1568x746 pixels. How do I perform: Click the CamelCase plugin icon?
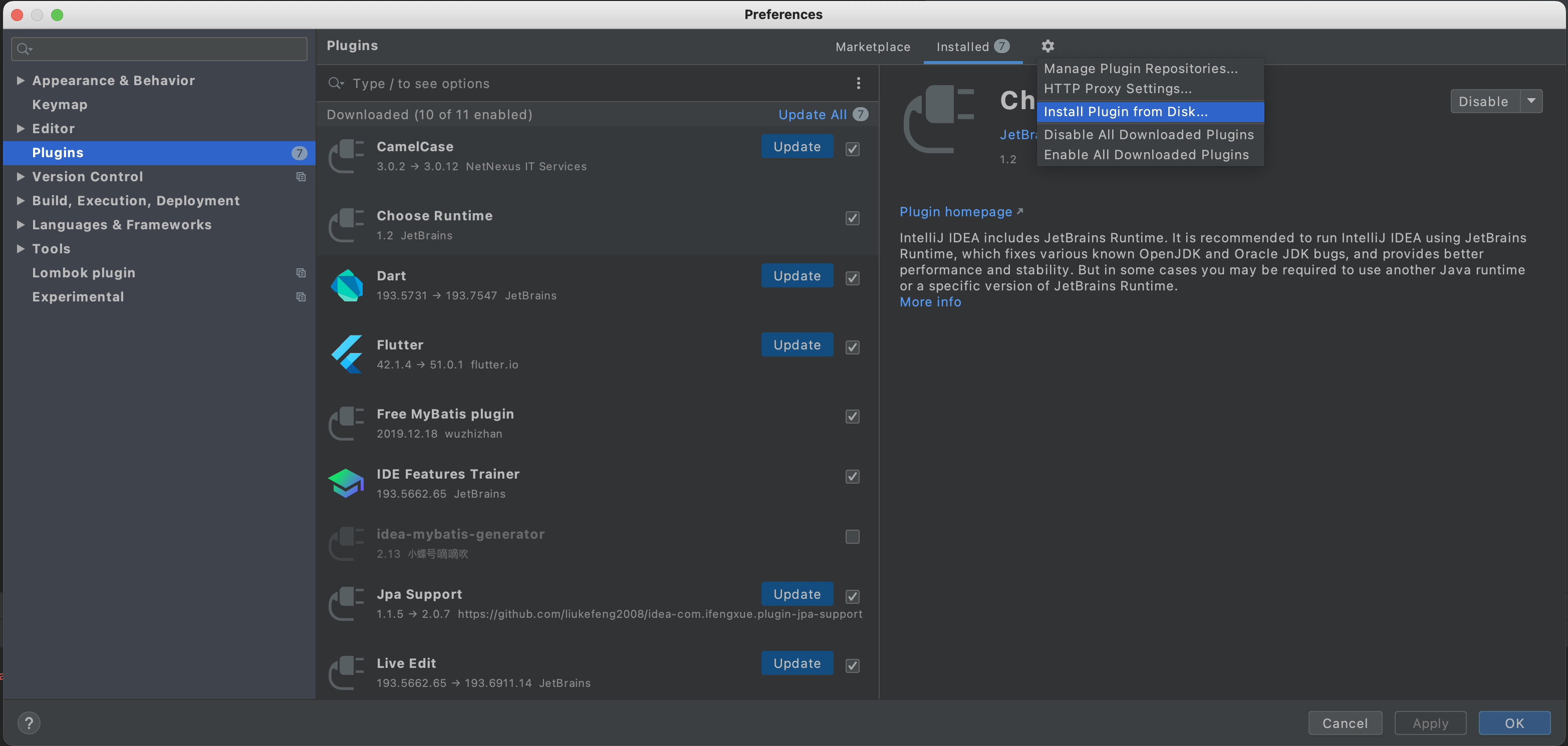[x=346, y=156]
